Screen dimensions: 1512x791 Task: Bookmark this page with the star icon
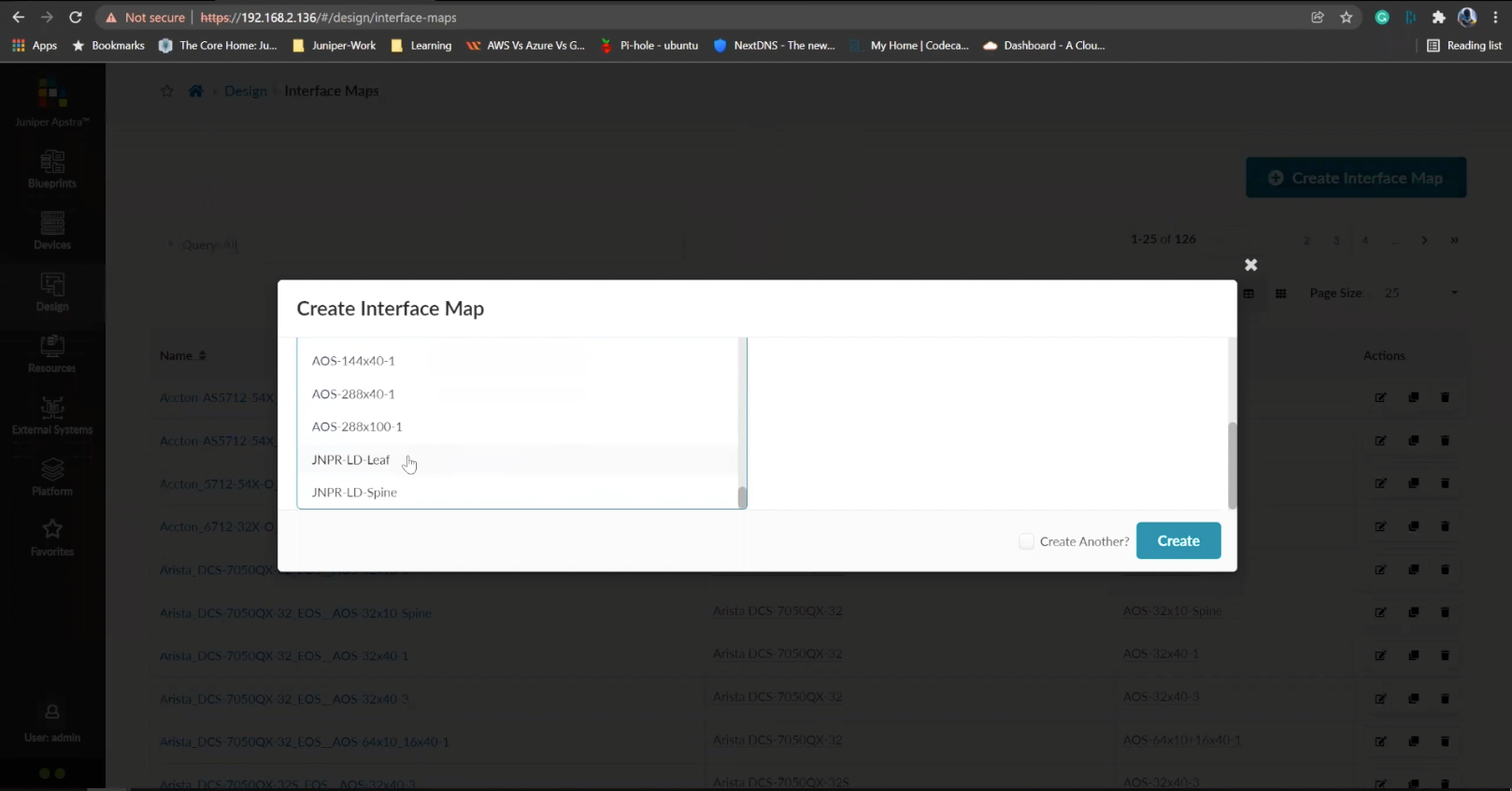tap(1347, 17)
